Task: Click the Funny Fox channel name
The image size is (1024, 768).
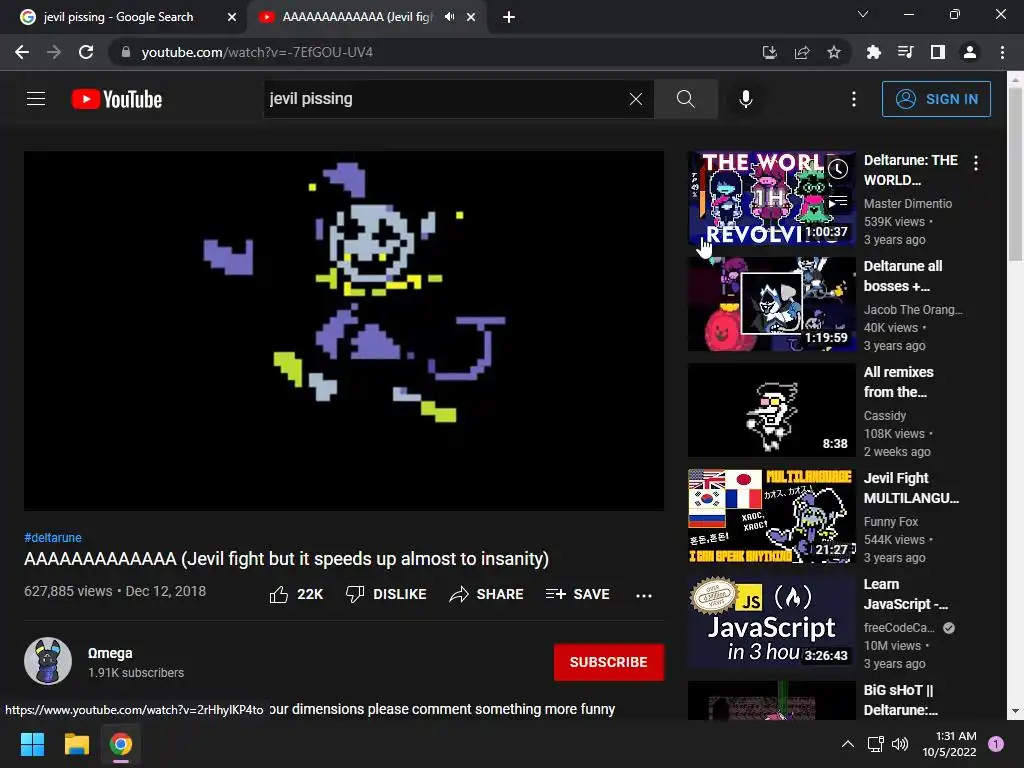Action: (891, 522)
